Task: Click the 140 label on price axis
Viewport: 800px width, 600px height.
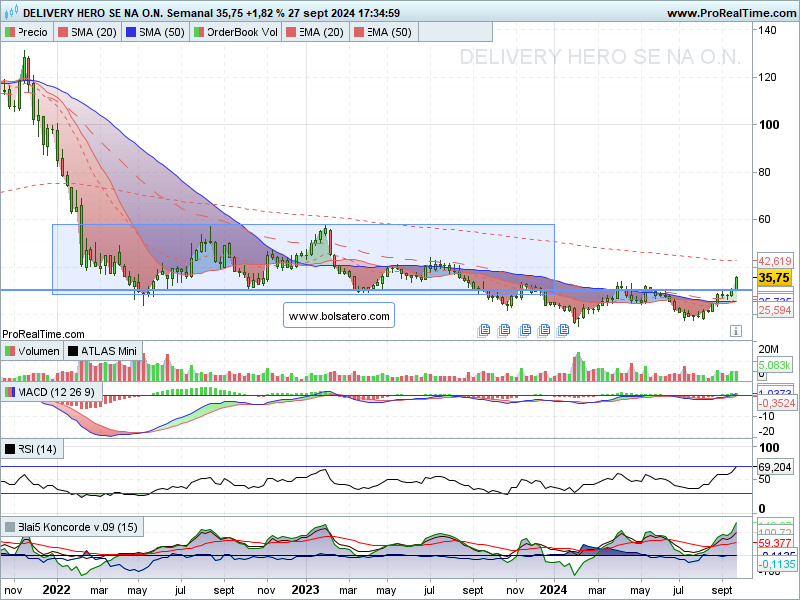Action: point(767,30)
